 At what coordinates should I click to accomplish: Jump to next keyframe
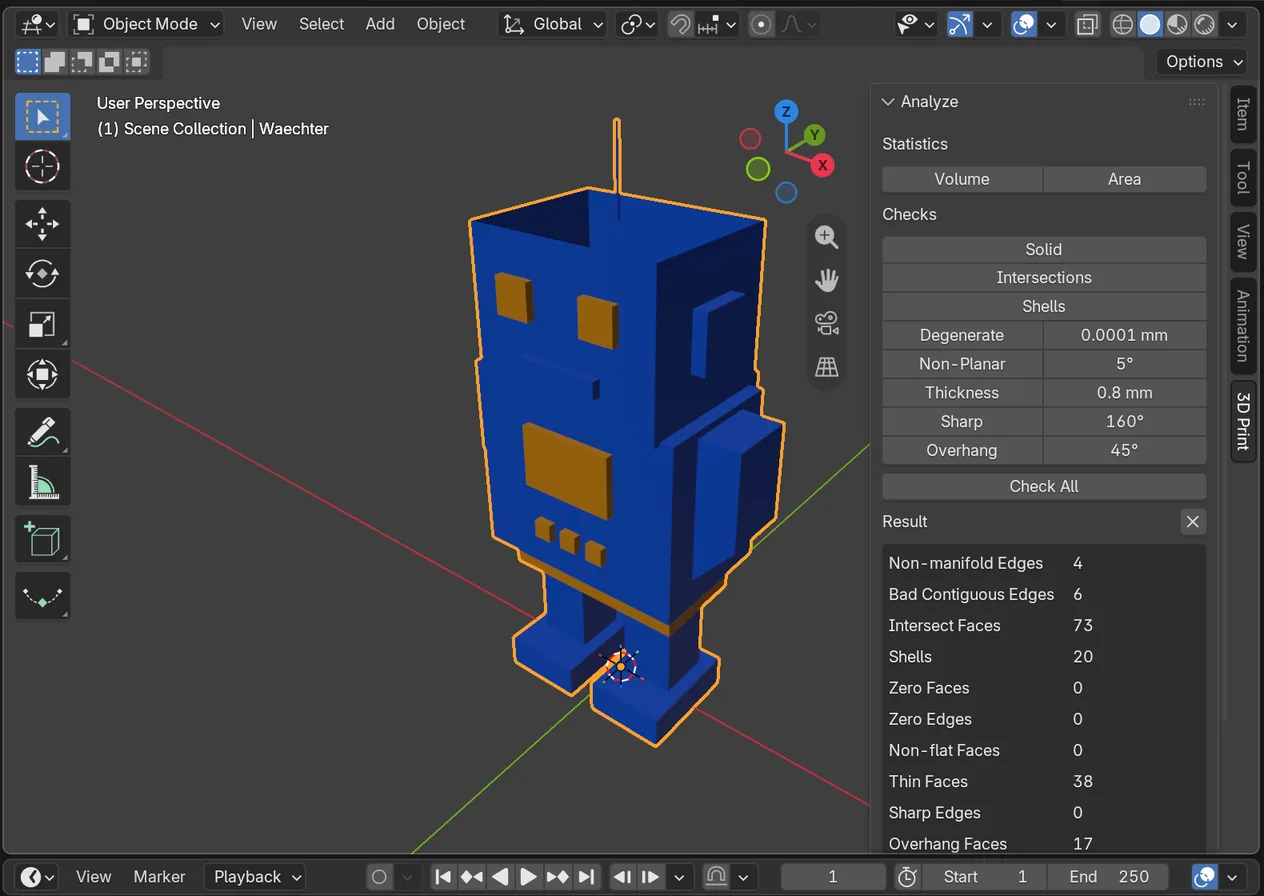558,877
